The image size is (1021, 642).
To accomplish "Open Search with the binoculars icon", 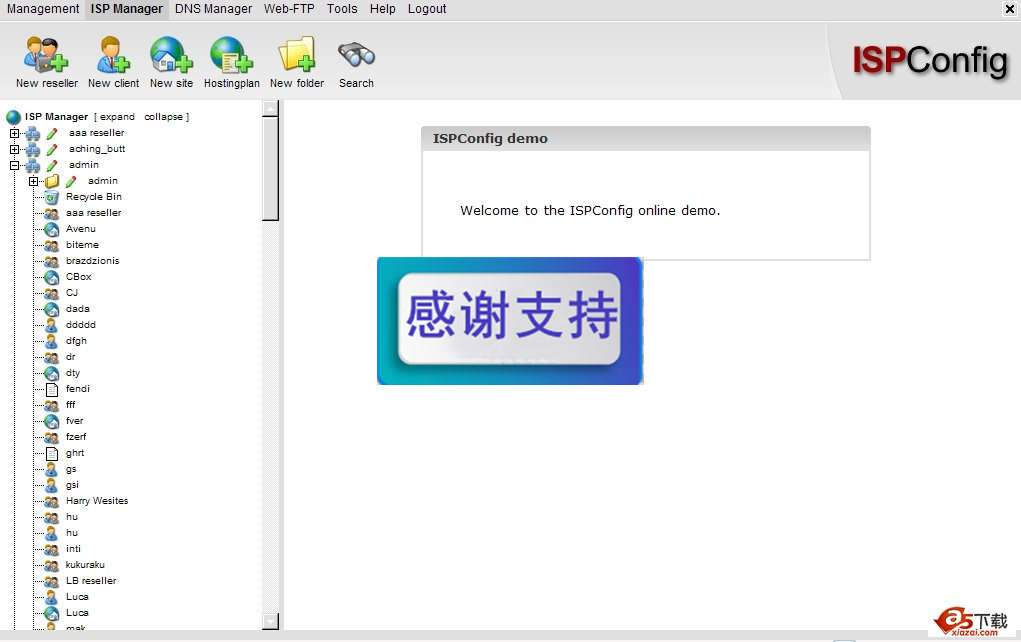I will coord(356,55).
